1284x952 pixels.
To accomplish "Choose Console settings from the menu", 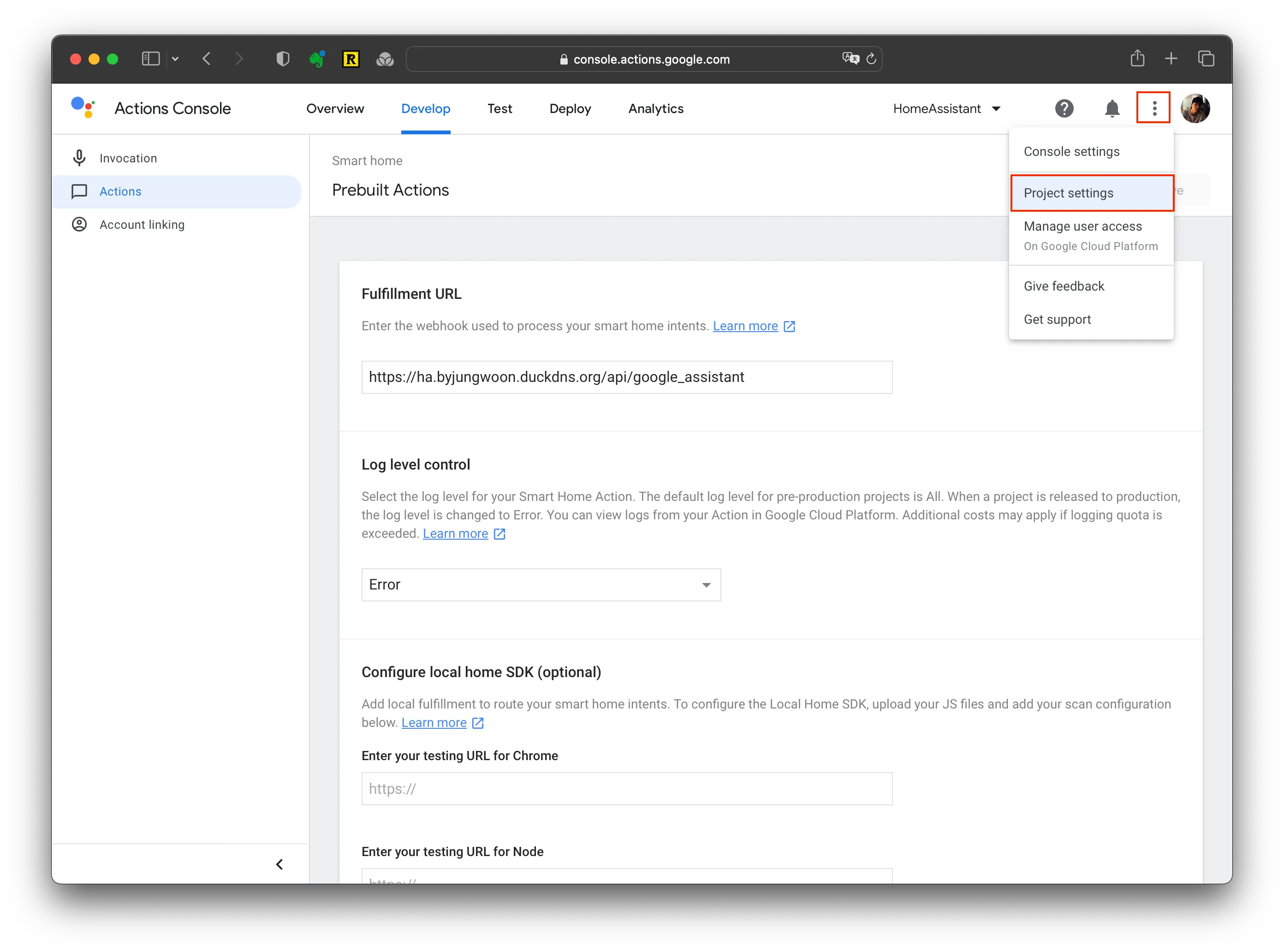I will [1090, 152].
